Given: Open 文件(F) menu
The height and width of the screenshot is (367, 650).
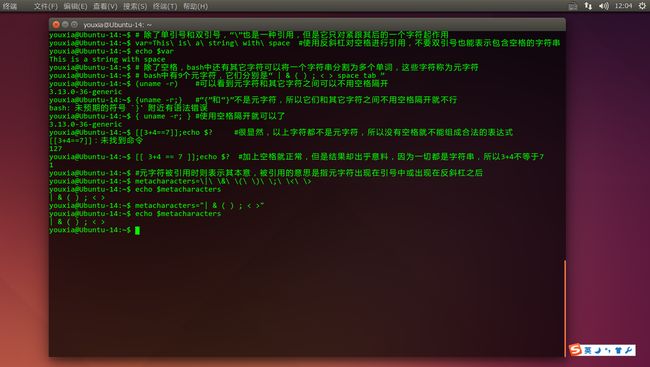Looking at the screenshot, I should coord(46,6).
